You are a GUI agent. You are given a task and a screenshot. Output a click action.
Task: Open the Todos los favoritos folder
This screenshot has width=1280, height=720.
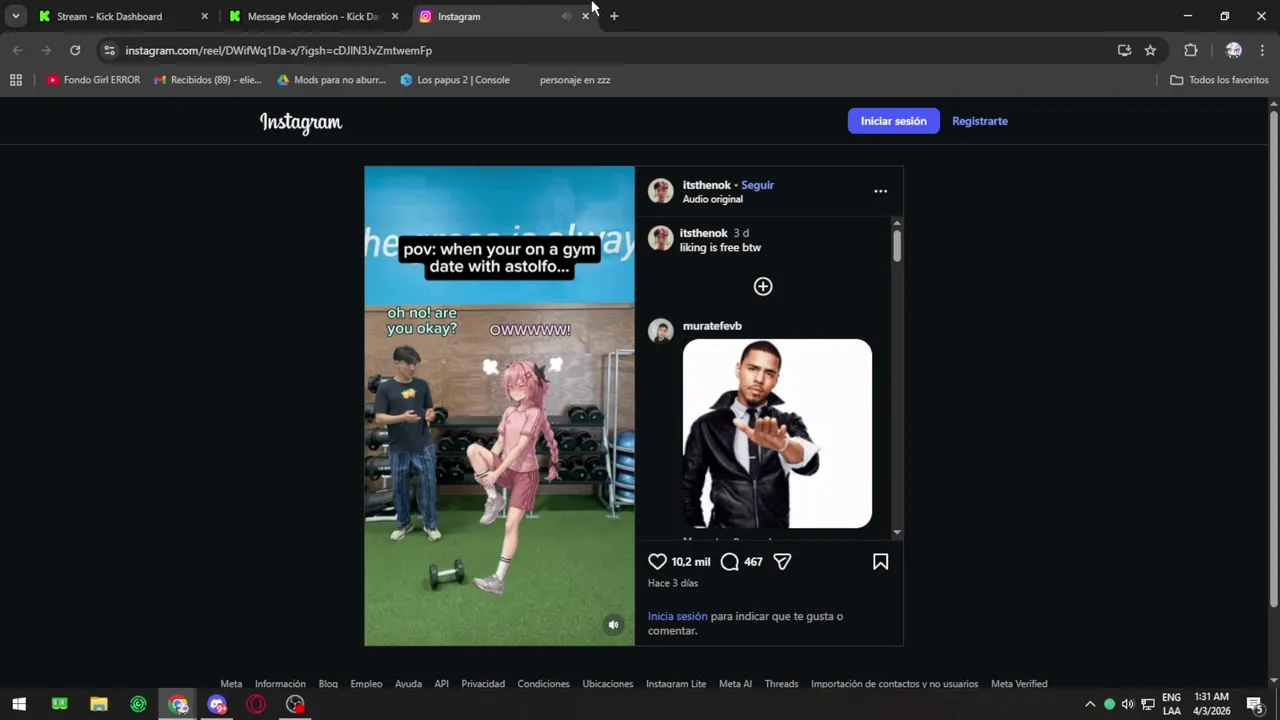click(1219, 80)
